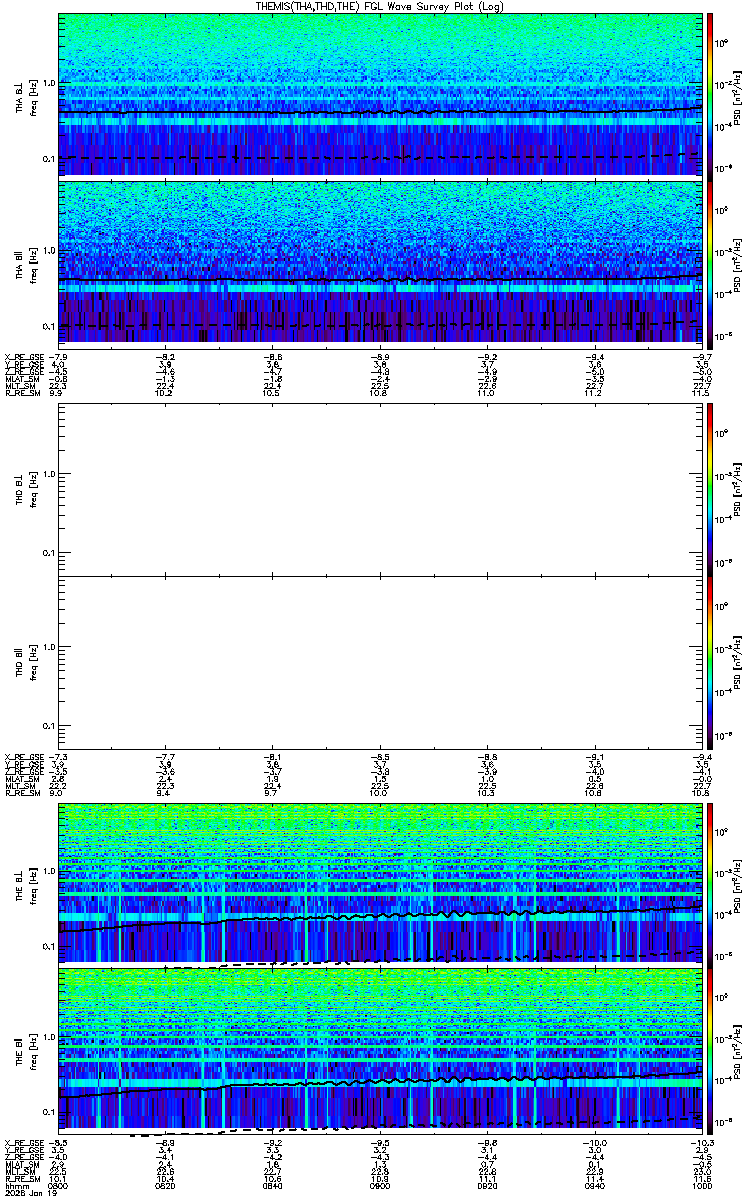Click the color bar beside empty THD B-perpendicular panel
The width and height of the screenshot is (750, 1200).
(x=709, y=489)
